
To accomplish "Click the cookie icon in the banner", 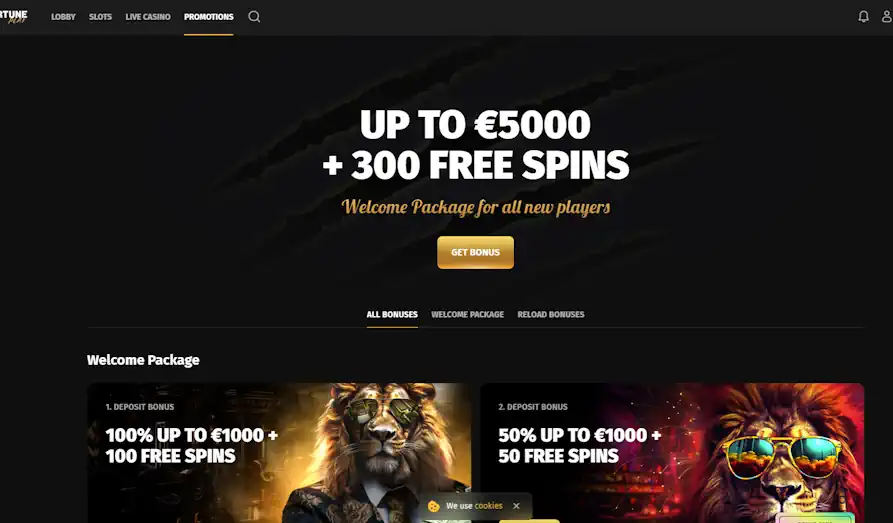I will point(433,506).
